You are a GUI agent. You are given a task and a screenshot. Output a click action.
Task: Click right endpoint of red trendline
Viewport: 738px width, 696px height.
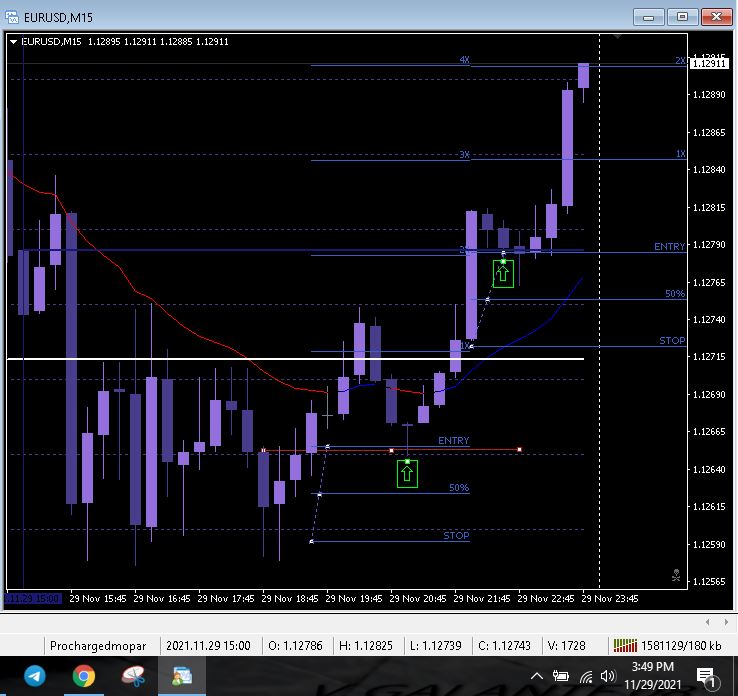tap(519, 449)
